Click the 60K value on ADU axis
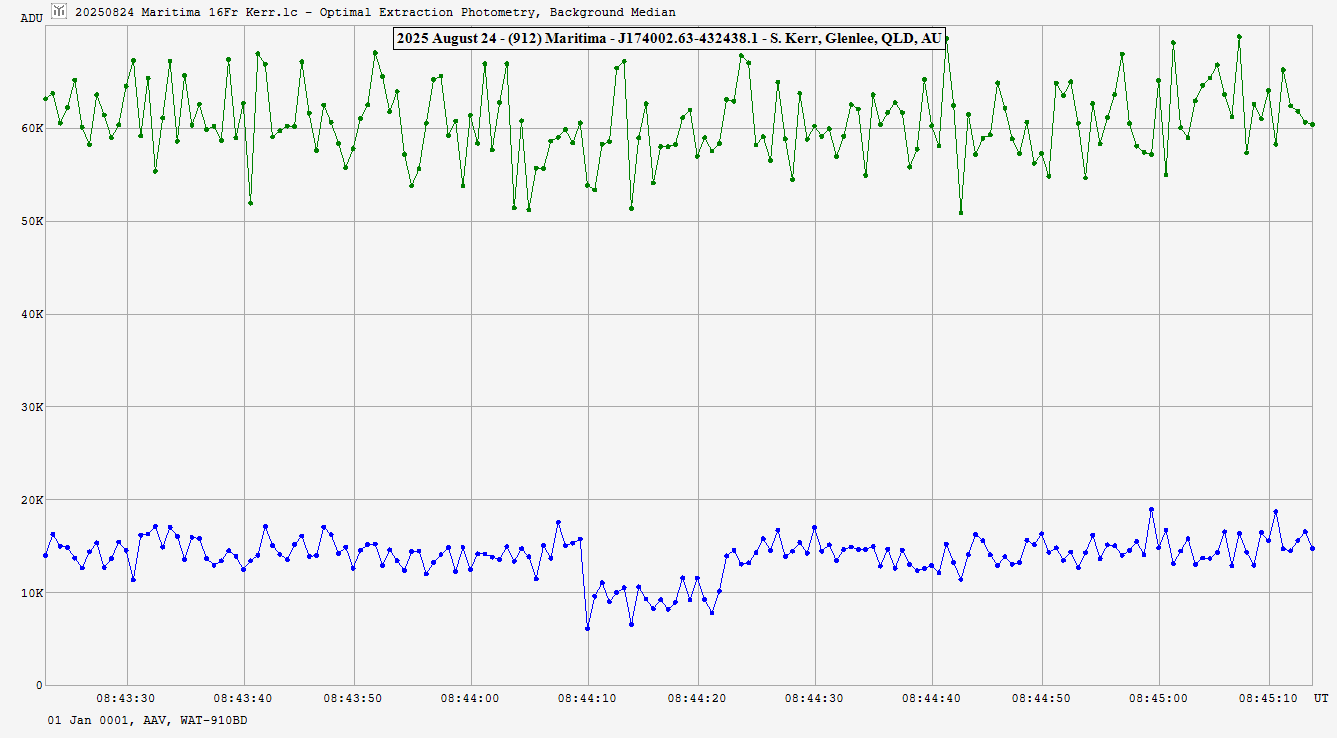The height and width of the screenshot is (738, 1337). click(x=31, y=129)
